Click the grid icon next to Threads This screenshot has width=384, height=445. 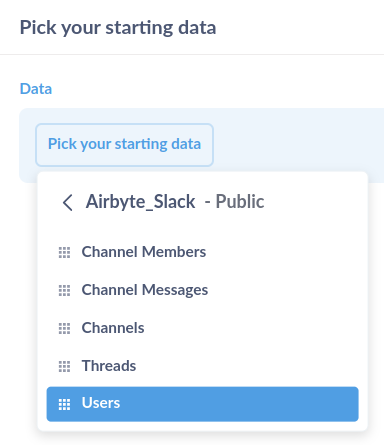64,366
